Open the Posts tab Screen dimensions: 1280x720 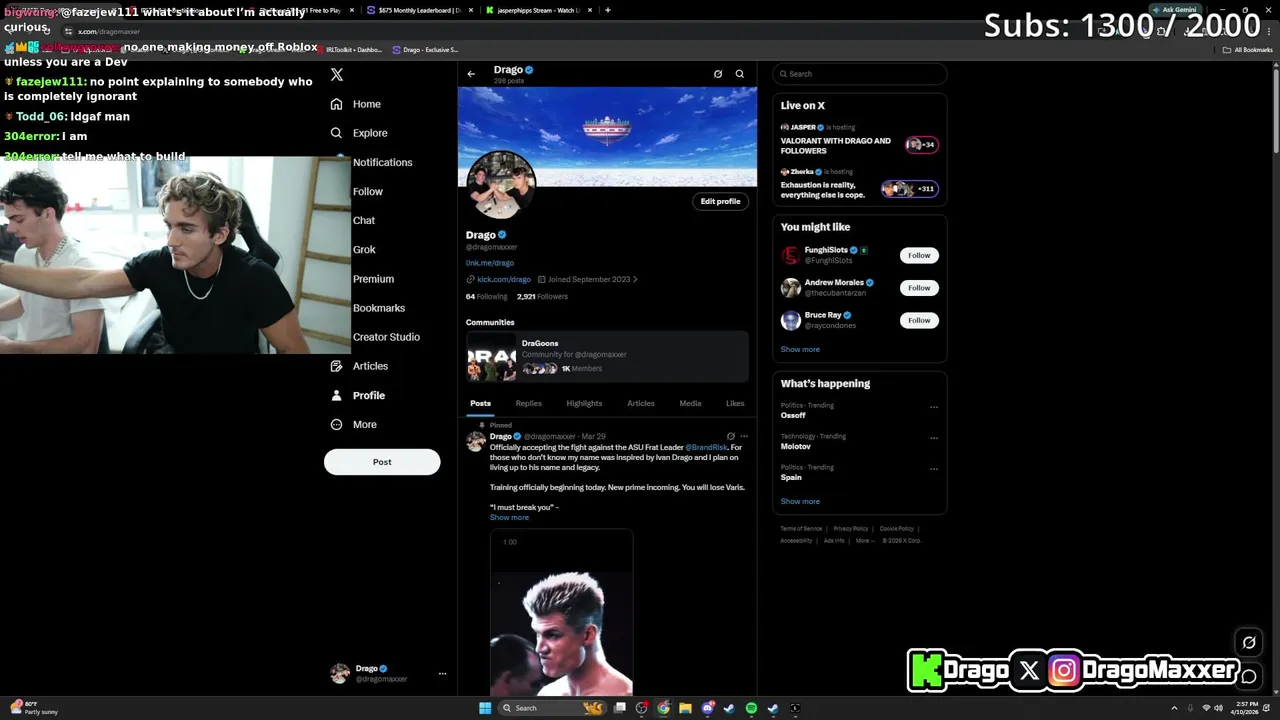click(x=480, y=403)
